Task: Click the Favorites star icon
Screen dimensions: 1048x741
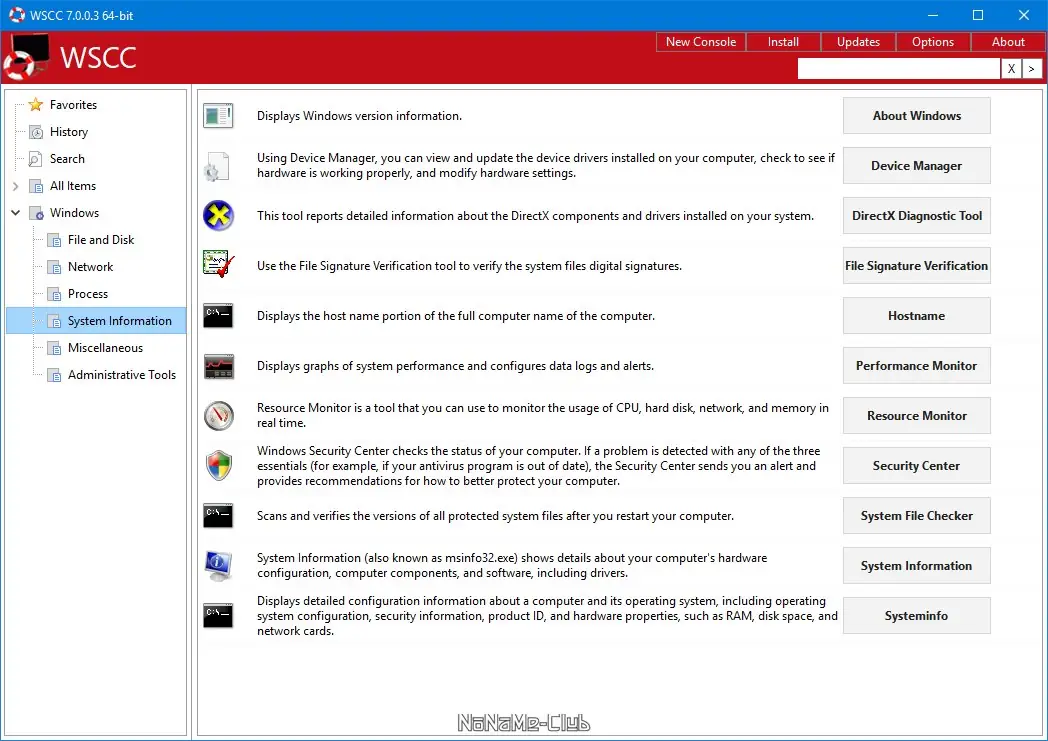Action: tap(36, 105)
